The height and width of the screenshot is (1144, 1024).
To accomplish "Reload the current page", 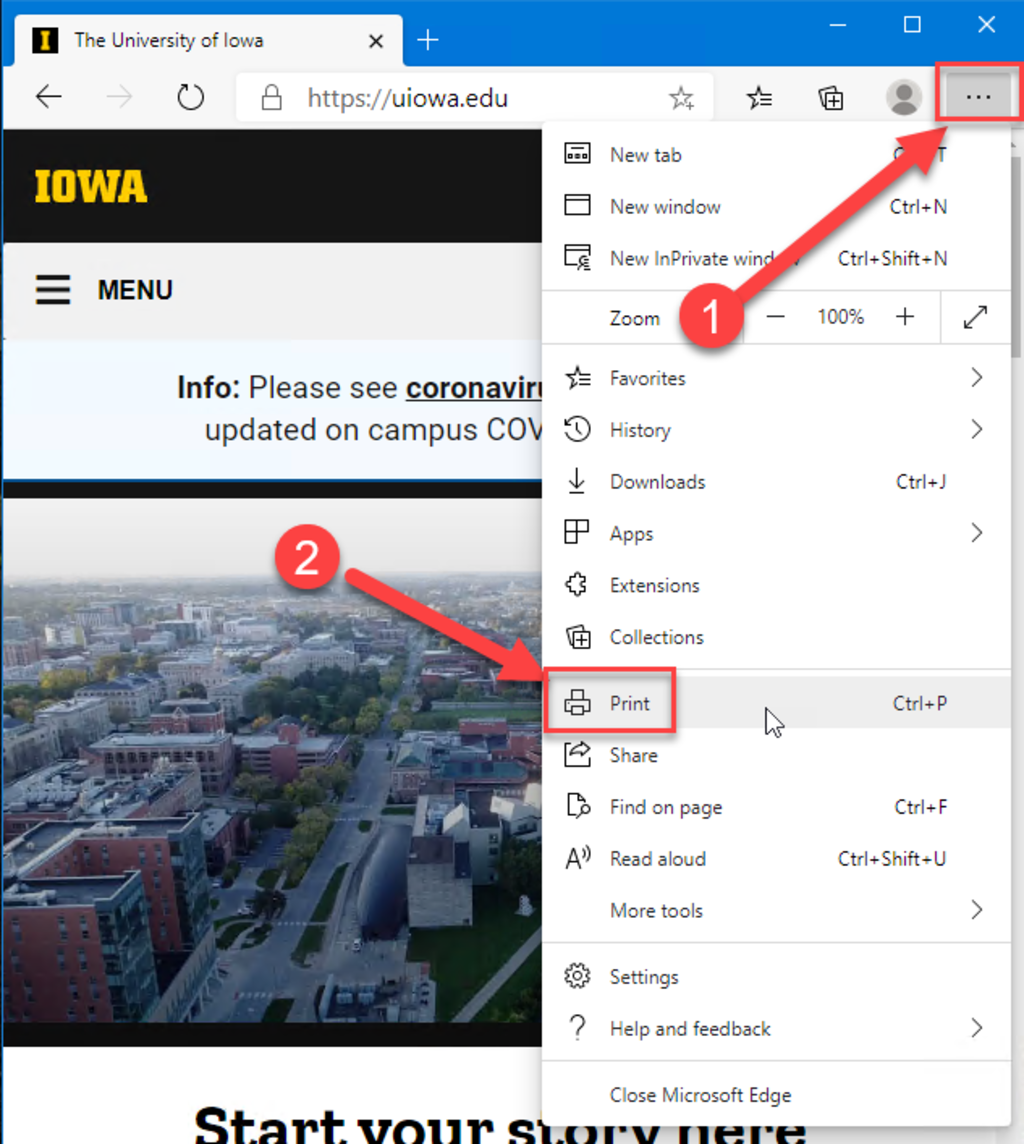I will tap(190, 97).
